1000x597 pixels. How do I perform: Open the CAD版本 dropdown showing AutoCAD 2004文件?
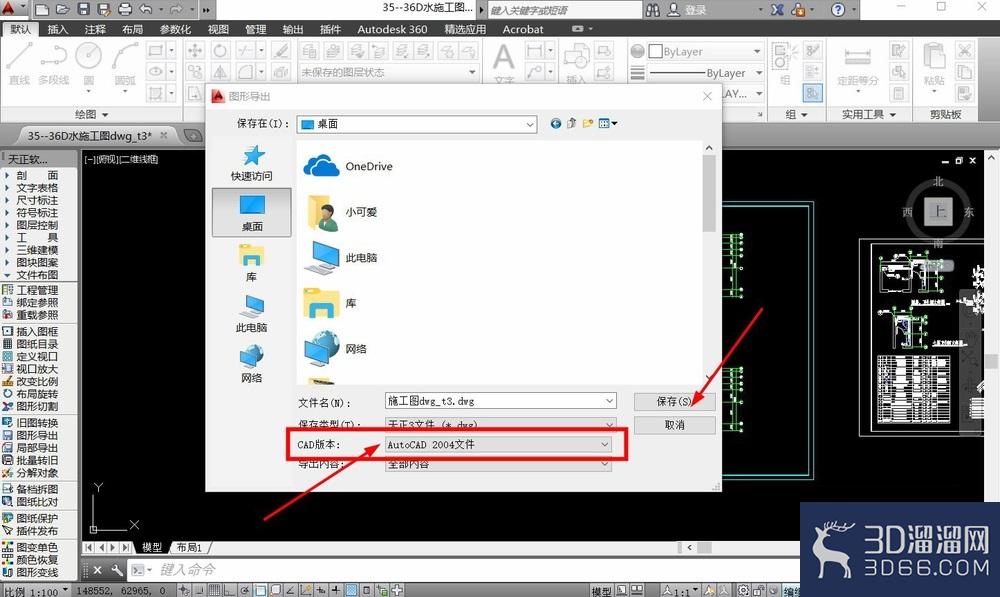498,445
